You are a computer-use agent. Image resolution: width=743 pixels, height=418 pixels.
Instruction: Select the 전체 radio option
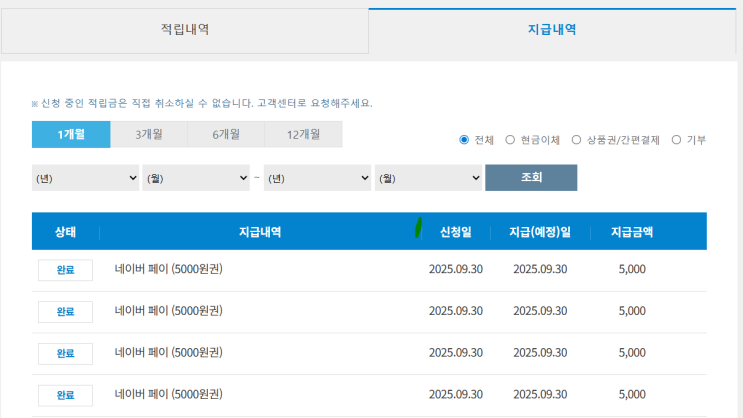click(x=464, y=140)
